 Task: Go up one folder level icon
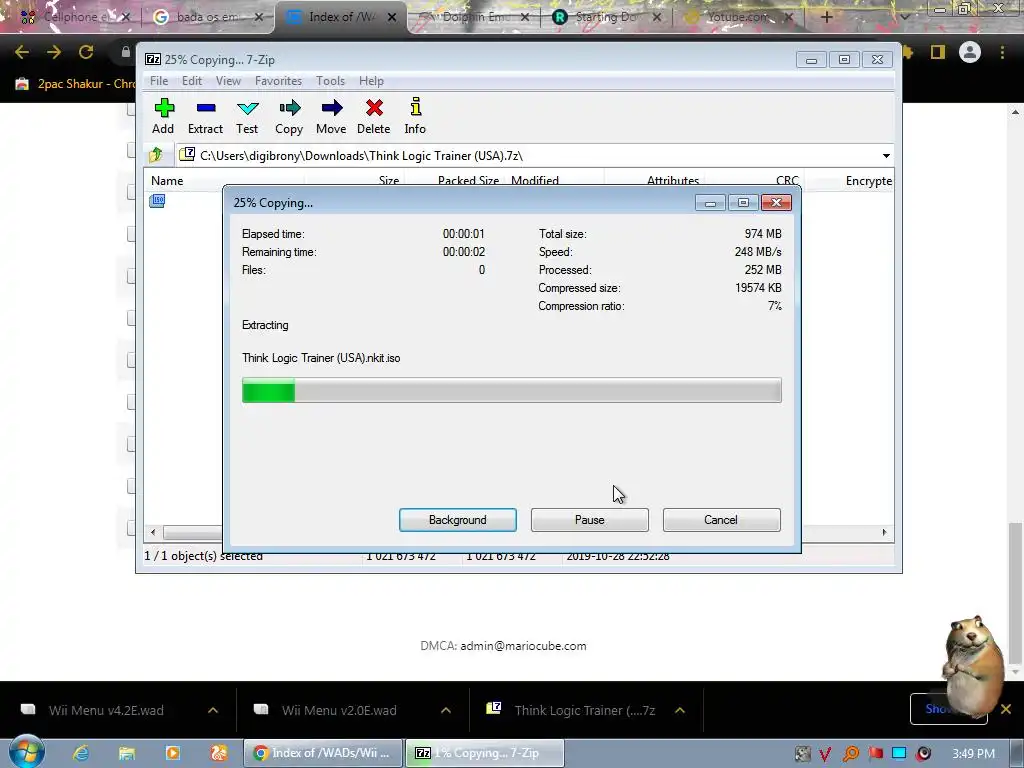(156, 155)
